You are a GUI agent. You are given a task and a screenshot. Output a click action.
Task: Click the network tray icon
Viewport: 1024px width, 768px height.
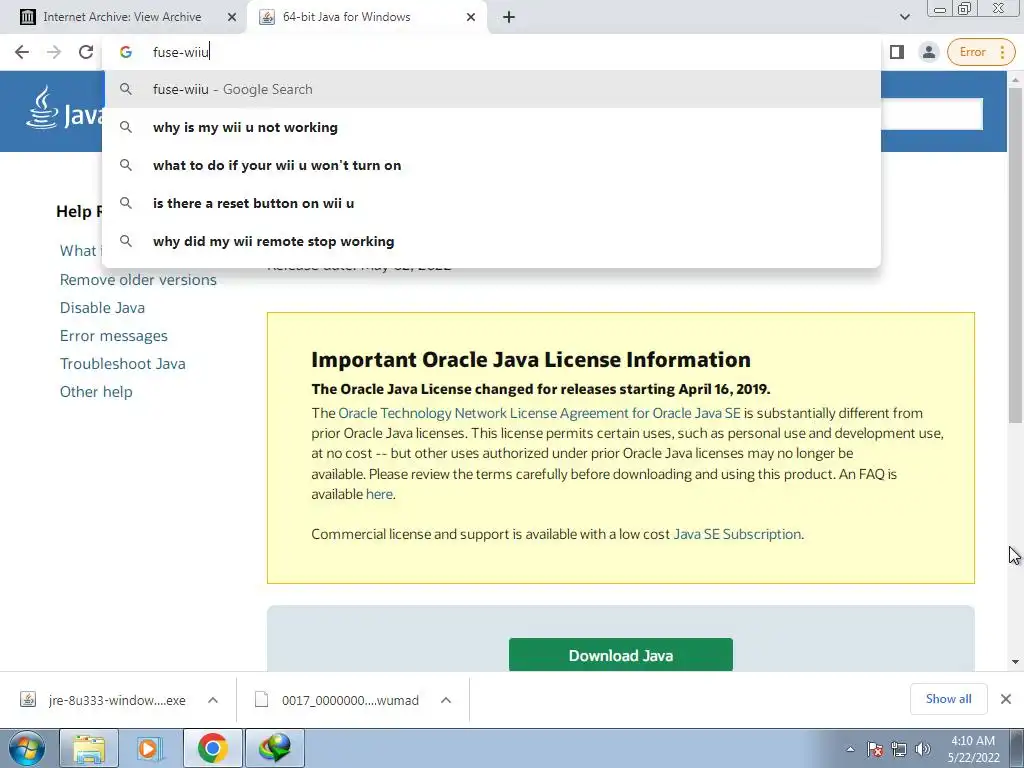tap(899, 749)
